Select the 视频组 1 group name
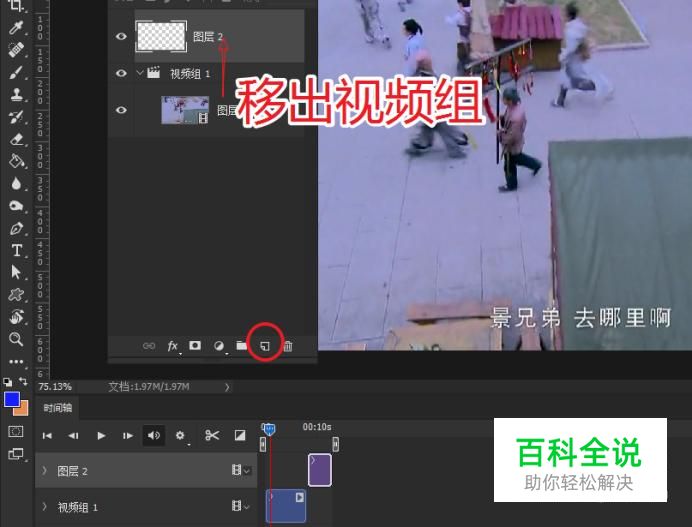 pos(190,74)
